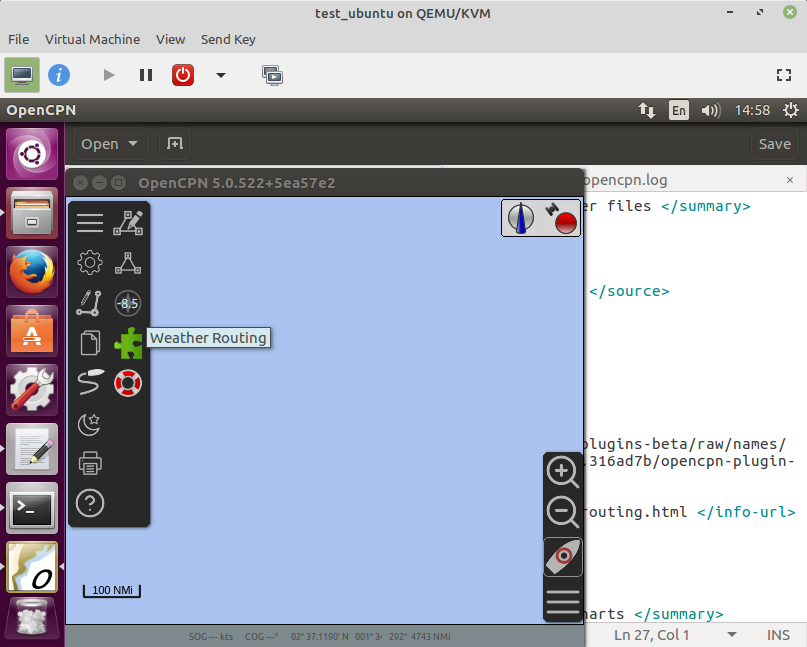Drop a Man Overboard lifebuoy marker

128,383
